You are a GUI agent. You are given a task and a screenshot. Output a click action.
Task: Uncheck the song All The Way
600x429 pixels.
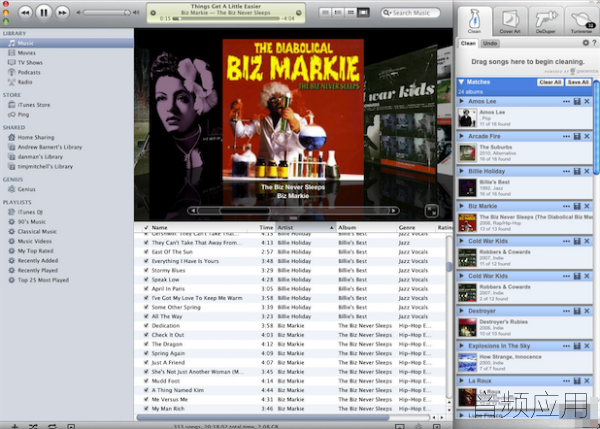coord(146,316)
